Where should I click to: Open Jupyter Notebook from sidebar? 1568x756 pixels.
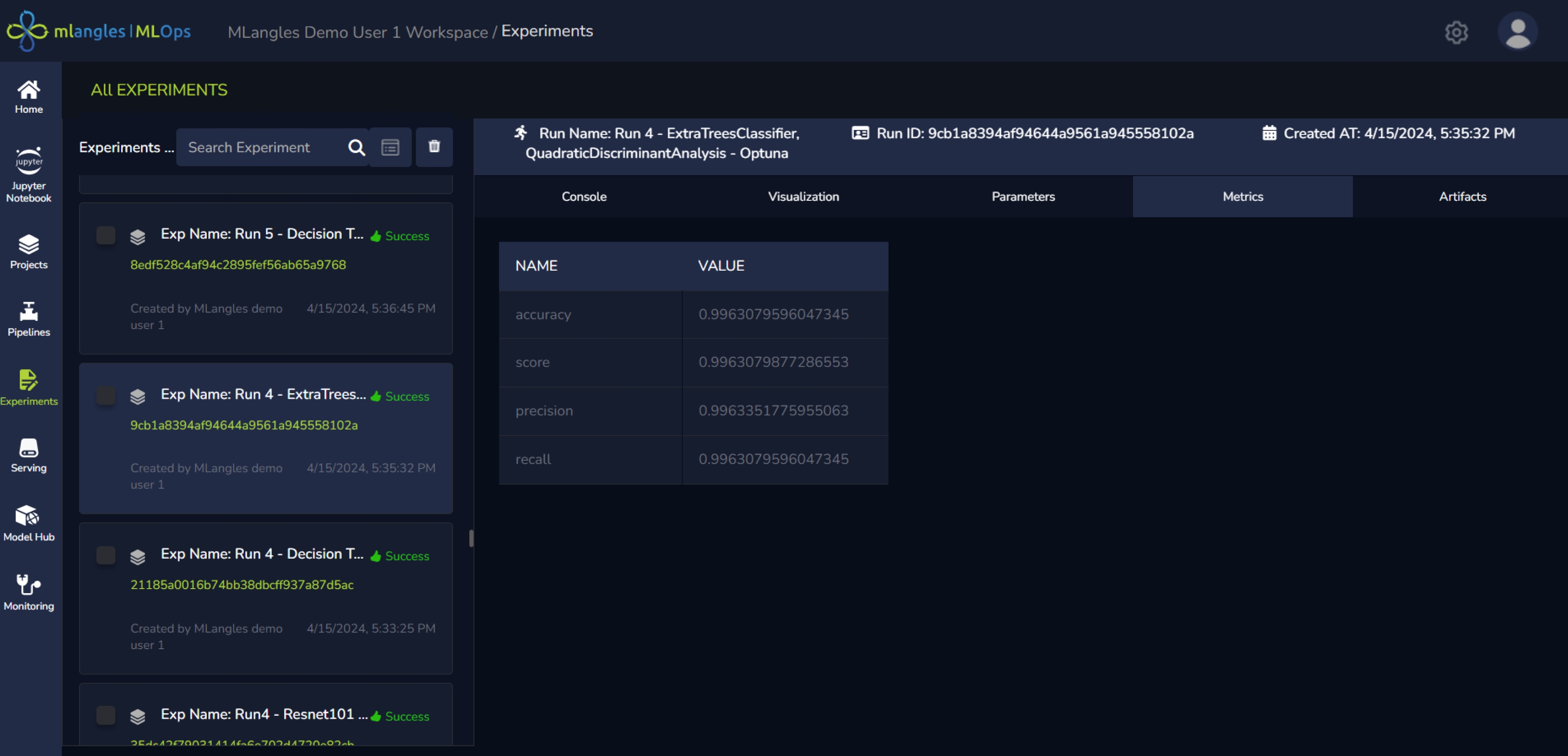tap(29, 175)
